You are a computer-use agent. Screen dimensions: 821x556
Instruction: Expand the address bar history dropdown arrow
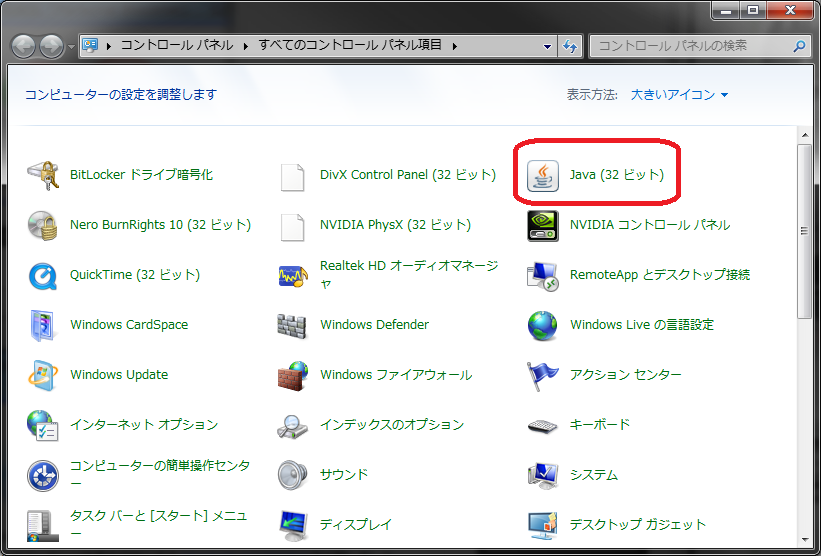pyautogui.click(x=547, y=46)
